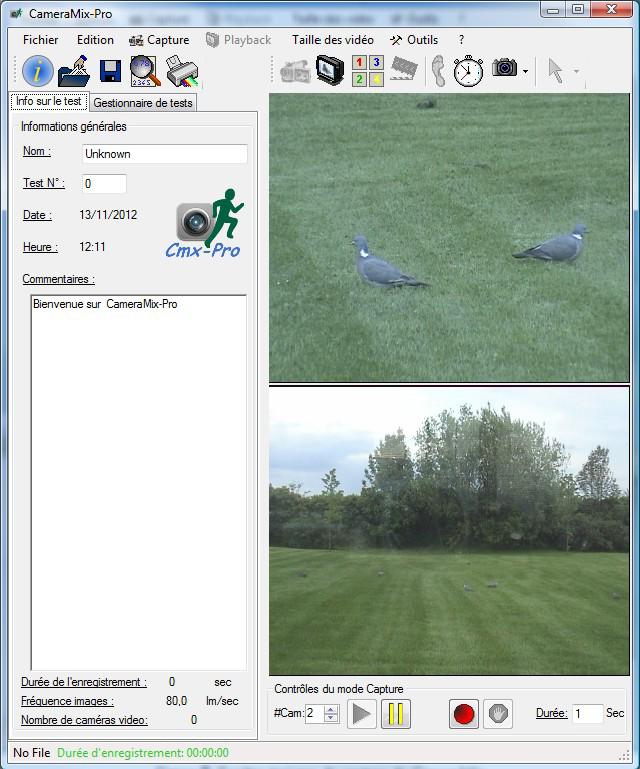The height and width of the screenshot is (769, 640).
Task: Select the yellow camera layout 4
Action: (x=376, y=79)
